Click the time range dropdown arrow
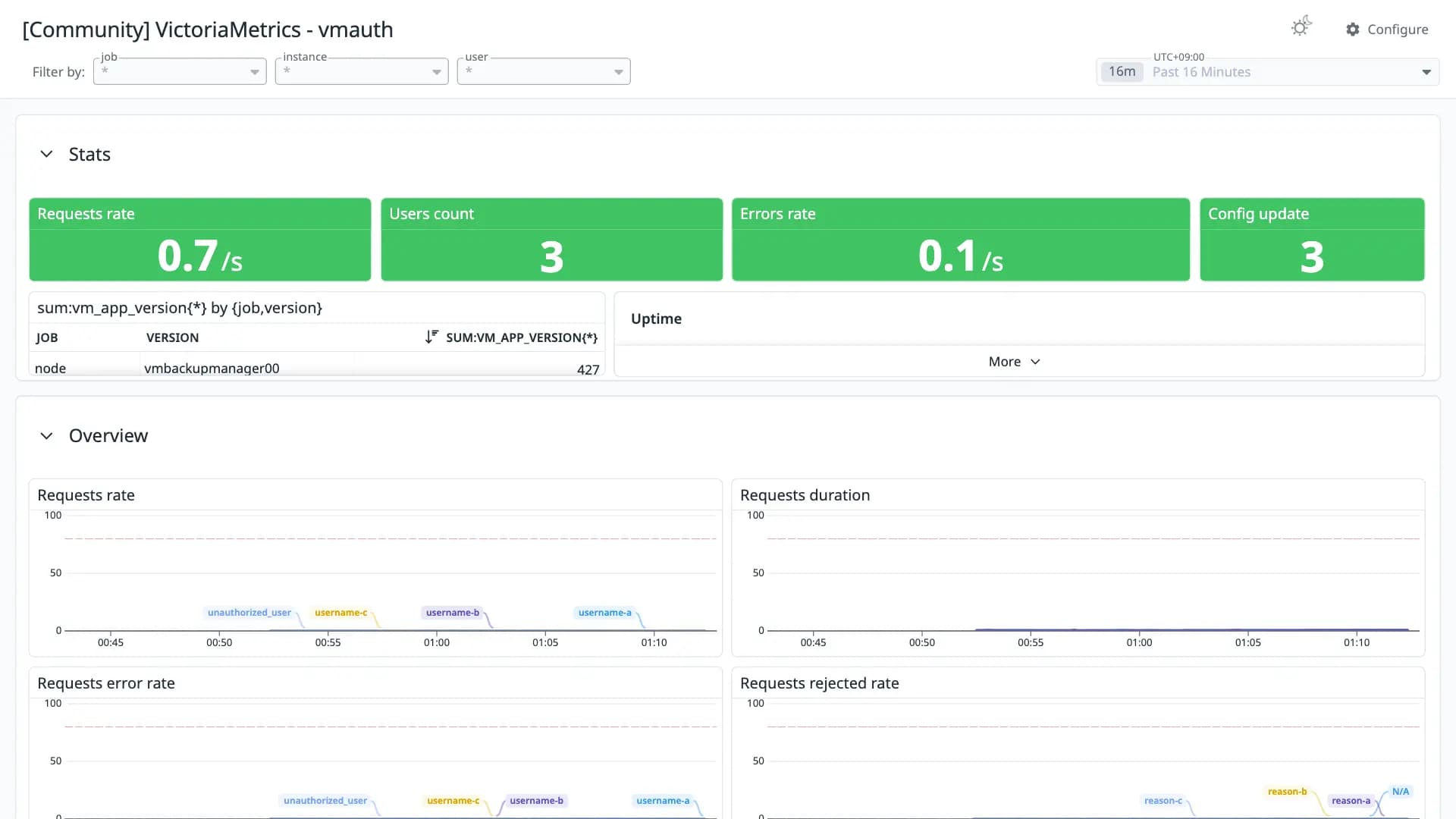The height and width of the screenshot is (819, 1456). pyautogui.click(x=1426, y=72)
